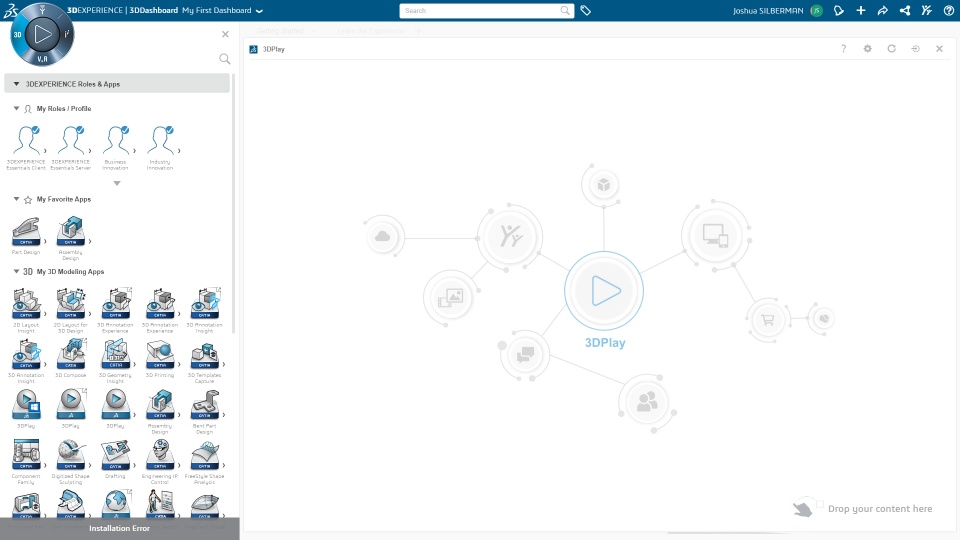This screenshot has width=960, height=540.
Task: Close the apps panel with the X
Action: (225, 34)
